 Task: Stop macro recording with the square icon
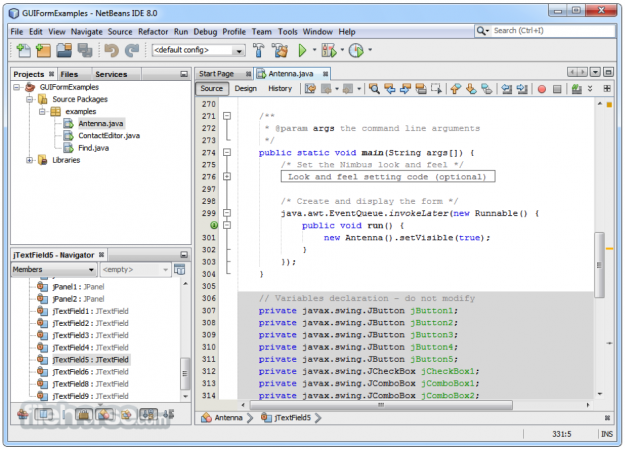(557, 89)
